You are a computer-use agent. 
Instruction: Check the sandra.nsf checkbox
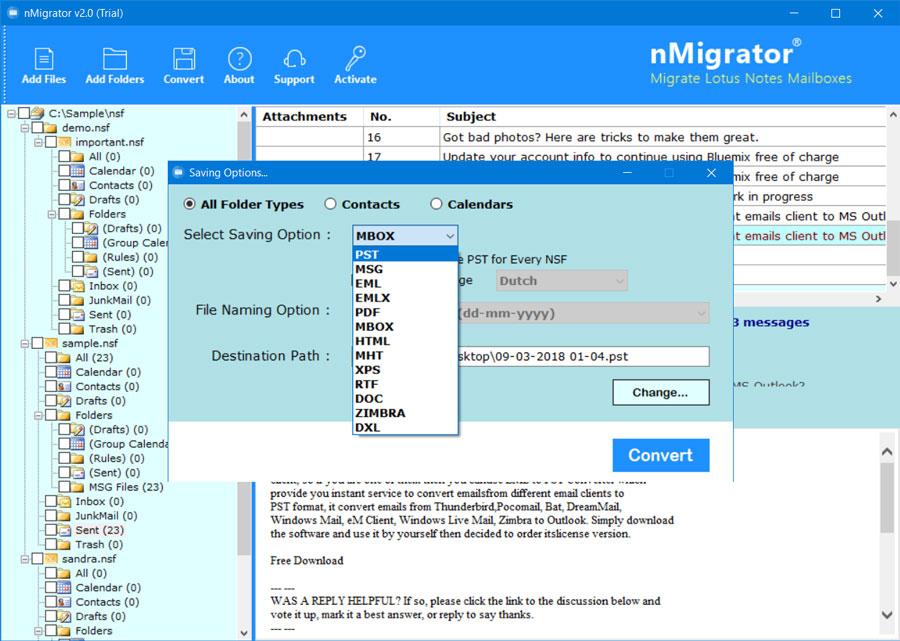[37, 559]
